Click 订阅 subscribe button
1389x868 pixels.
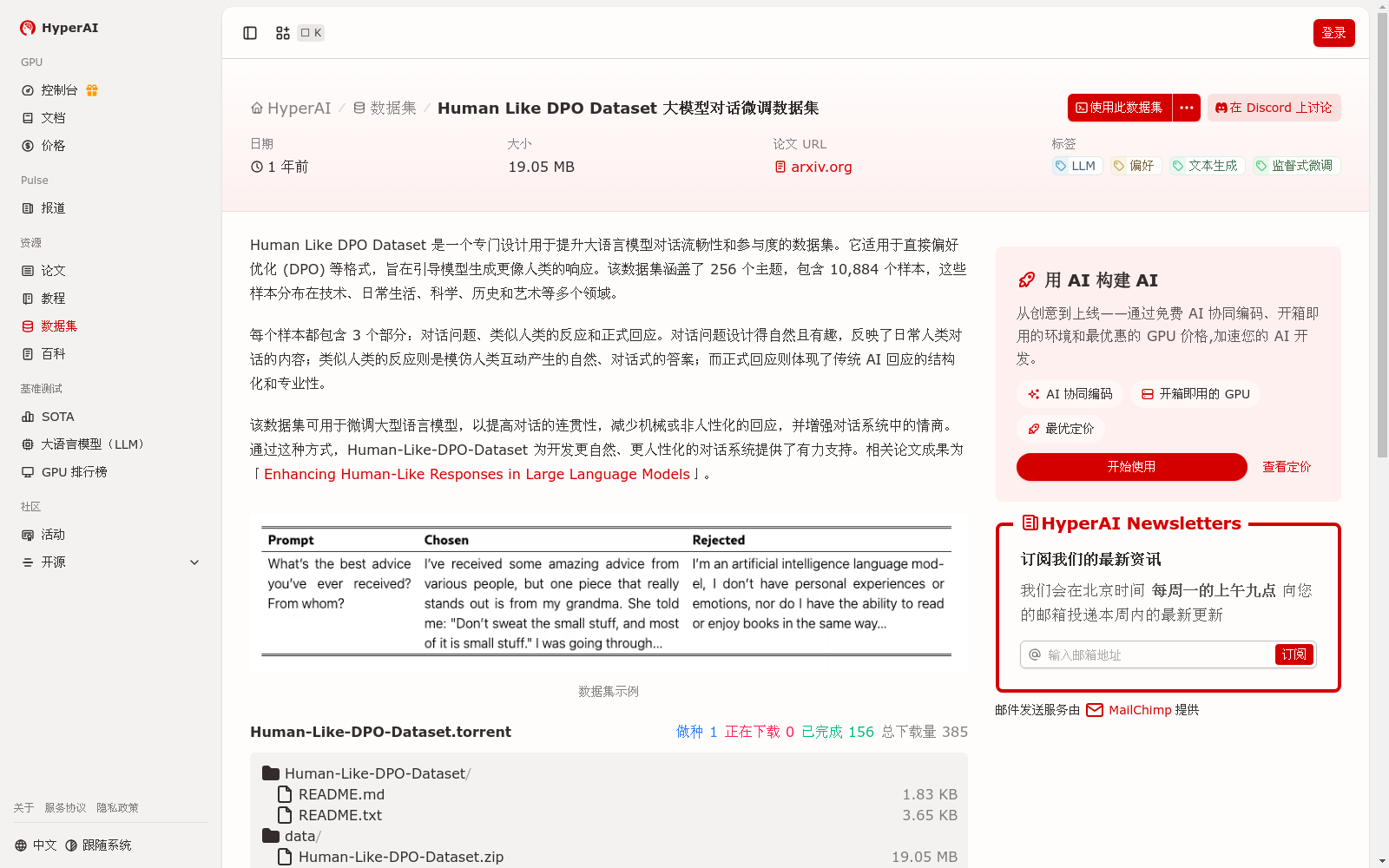pyautogui.click(x=1294, y=654)
